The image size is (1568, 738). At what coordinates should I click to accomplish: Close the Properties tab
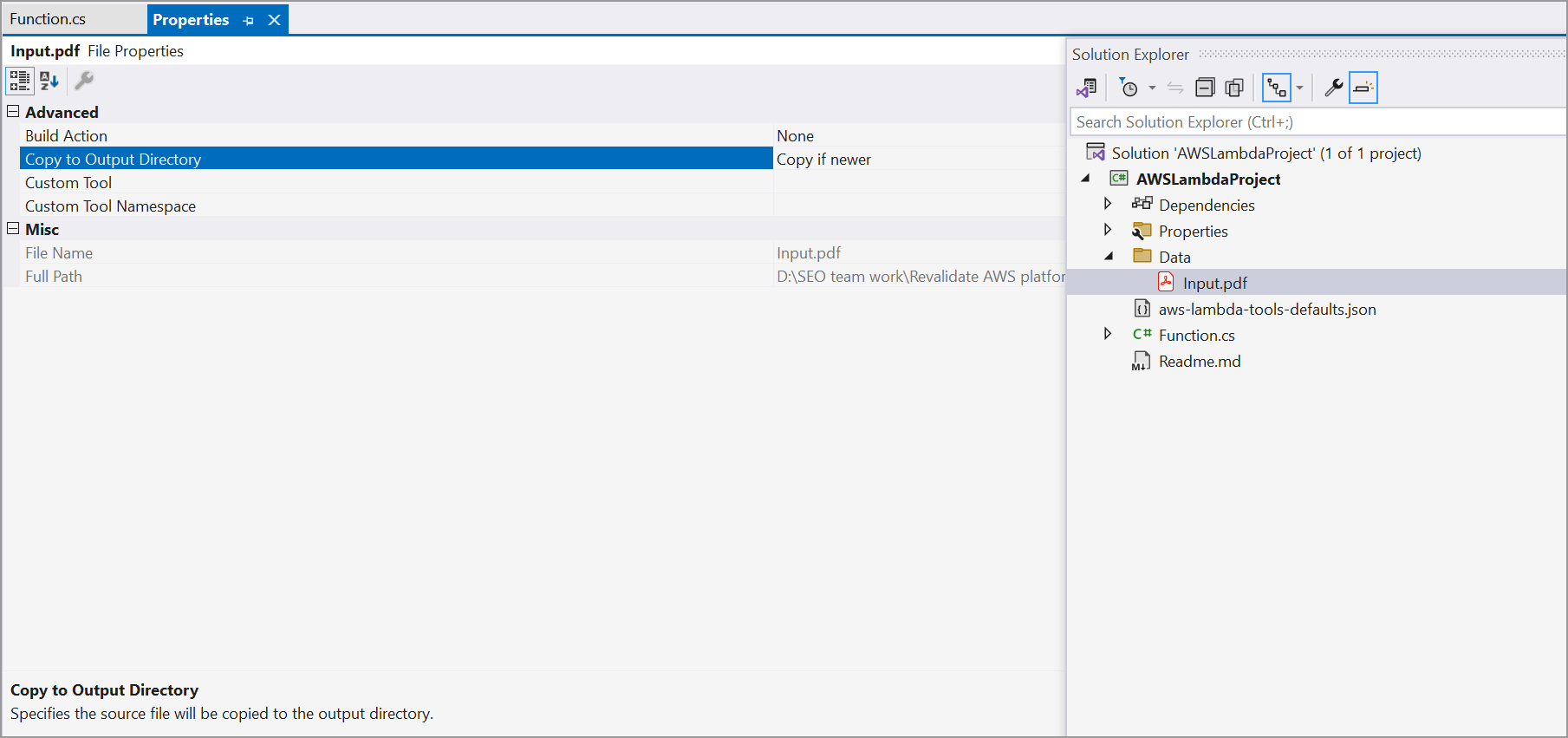pyautogui.click(x=274, y=20)
